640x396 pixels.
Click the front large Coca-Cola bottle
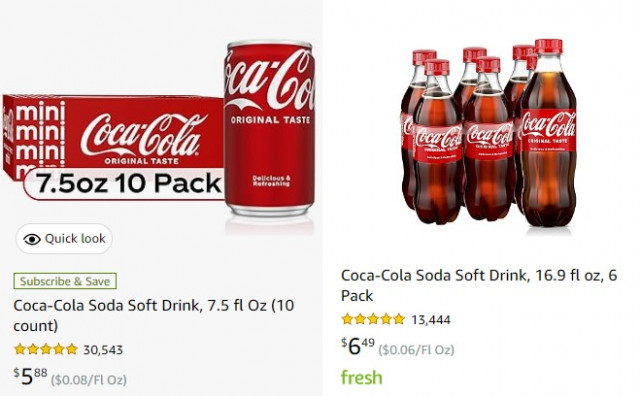tap(548, 133)
